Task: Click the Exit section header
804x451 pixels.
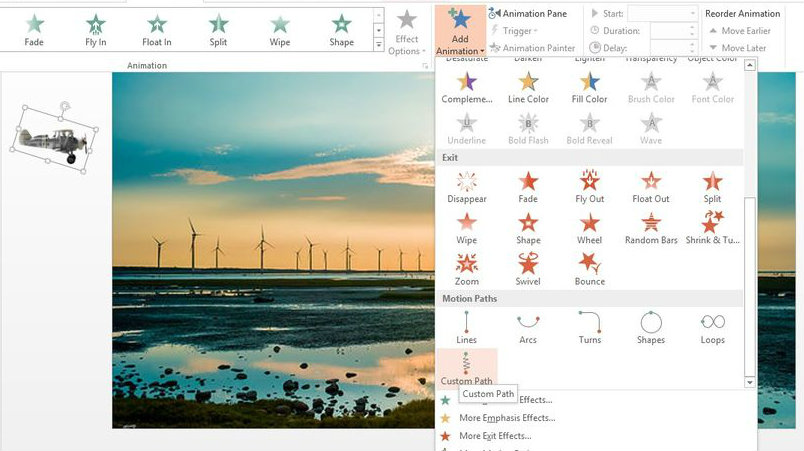Action: coord(590,157)
